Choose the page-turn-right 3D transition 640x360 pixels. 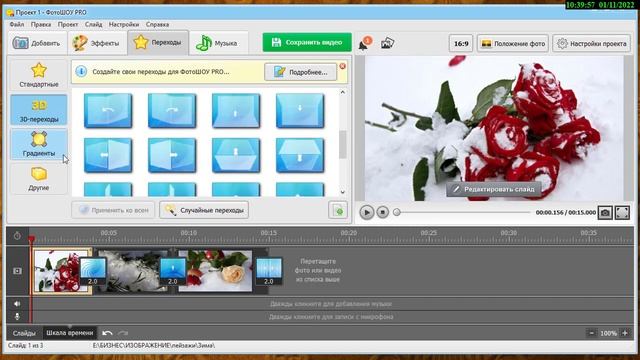pyautogui.click(x=172, y=111)
